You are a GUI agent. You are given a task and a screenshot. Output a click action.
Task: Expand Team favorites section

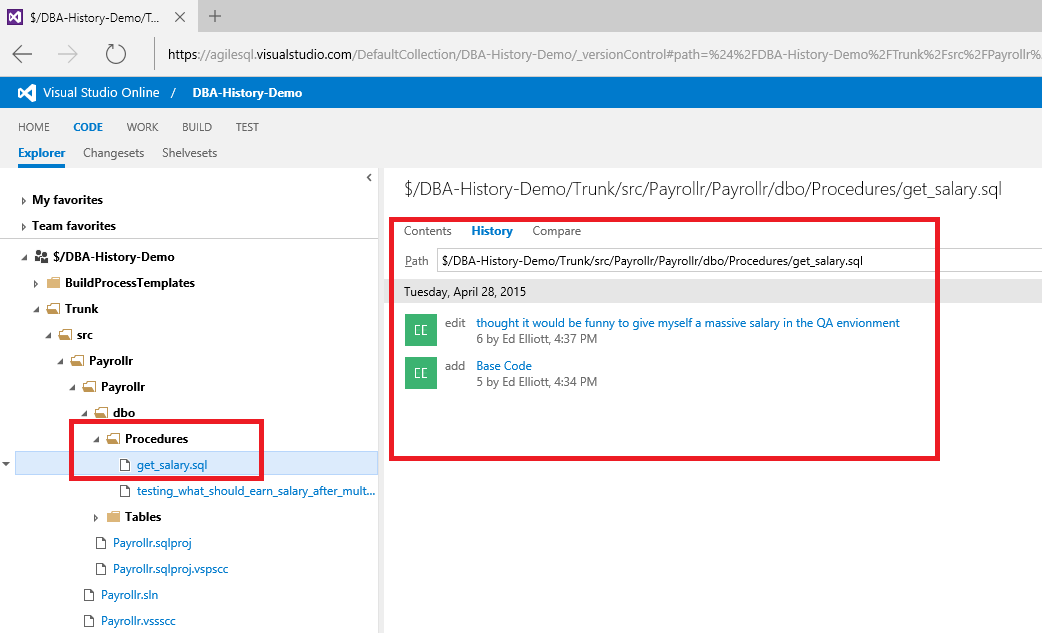coord(23,226)
